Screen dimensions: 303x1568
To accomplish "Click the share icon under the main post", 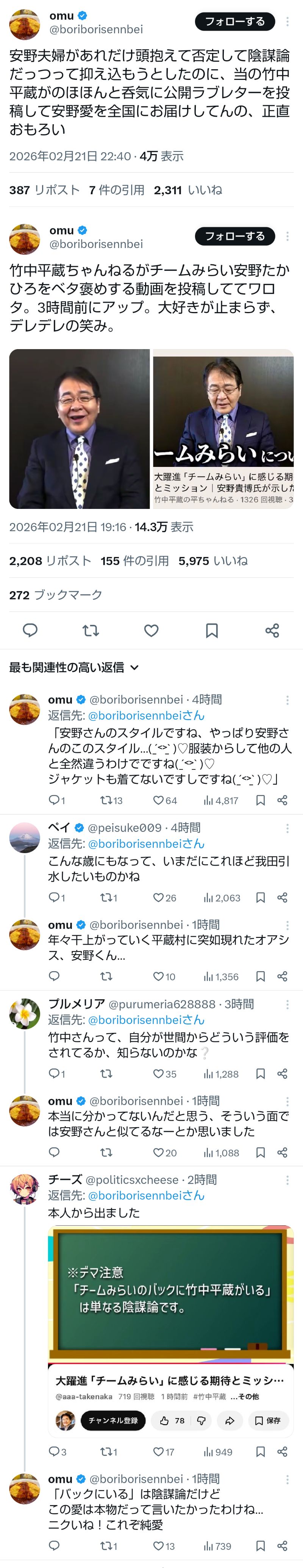I will click(272, 630).
